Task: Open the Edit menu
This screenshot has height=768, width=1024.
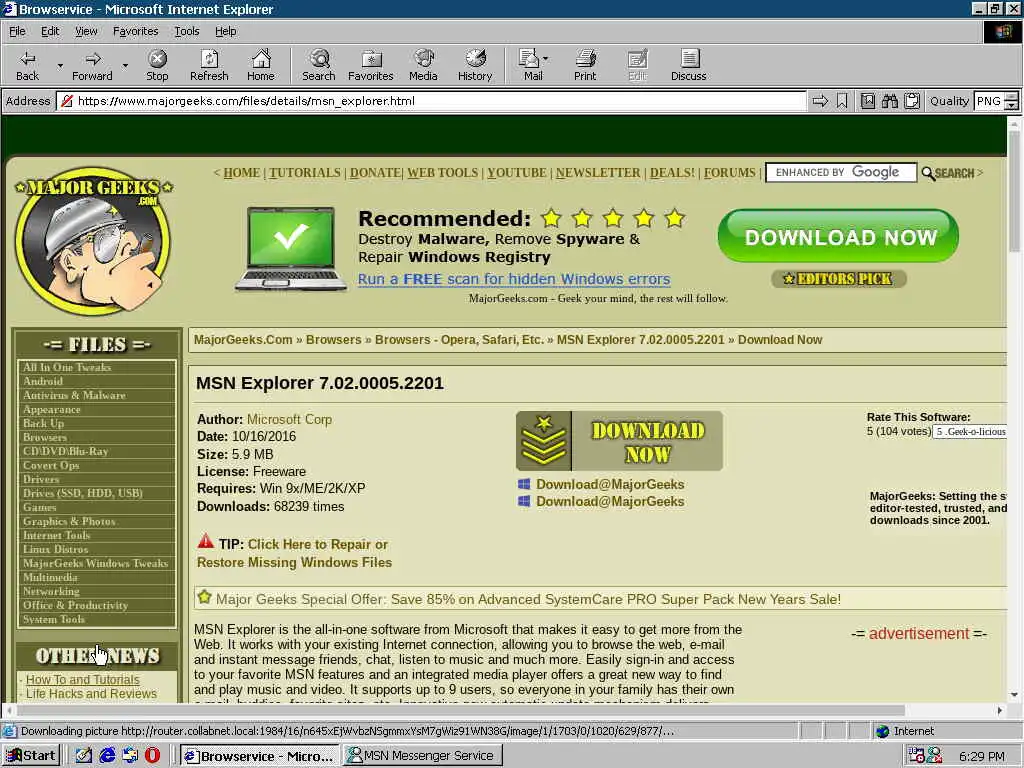Action: point(50,31)
